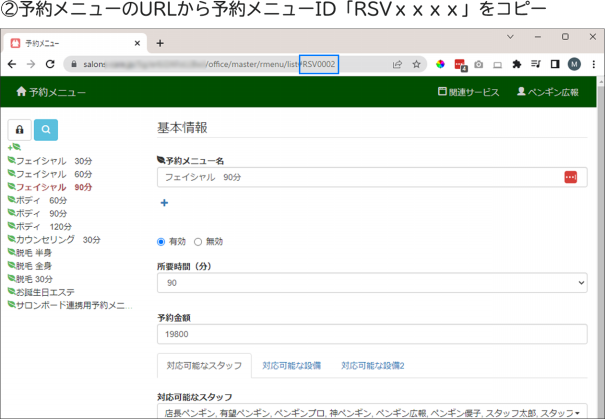Expand the 対応可能なスタッフ multi-select dropdown
Screen dimensions: 605x419
pyautogui.click(x=372, y=412)
